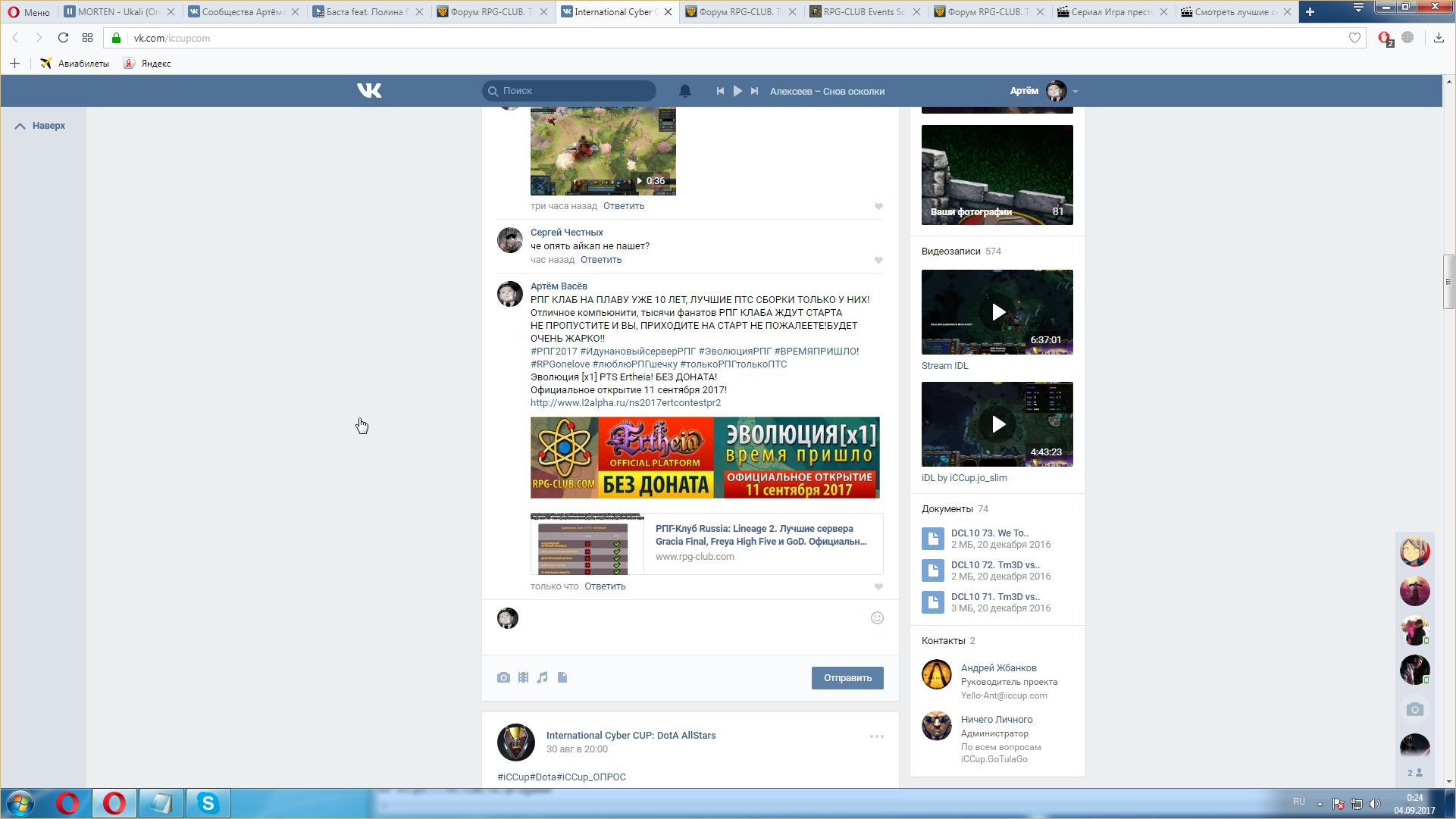This screenshot has width=1456, height=819.
Task: Open International Cyber CUP: DotA AllStars post author
Action: 631,736
